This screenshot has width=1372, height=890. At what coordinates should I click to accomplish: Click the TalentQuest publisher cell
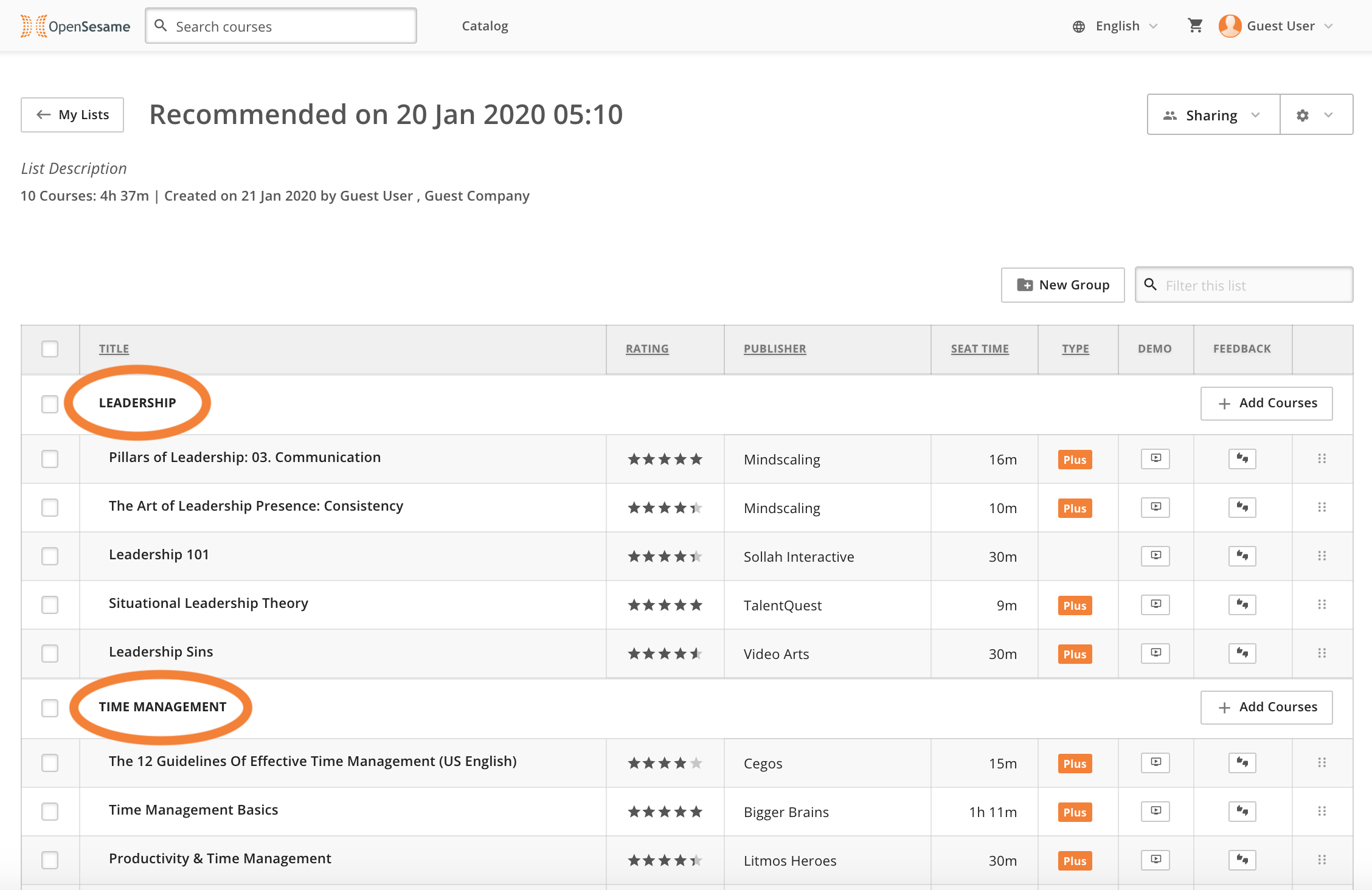[x=782, y=605]
